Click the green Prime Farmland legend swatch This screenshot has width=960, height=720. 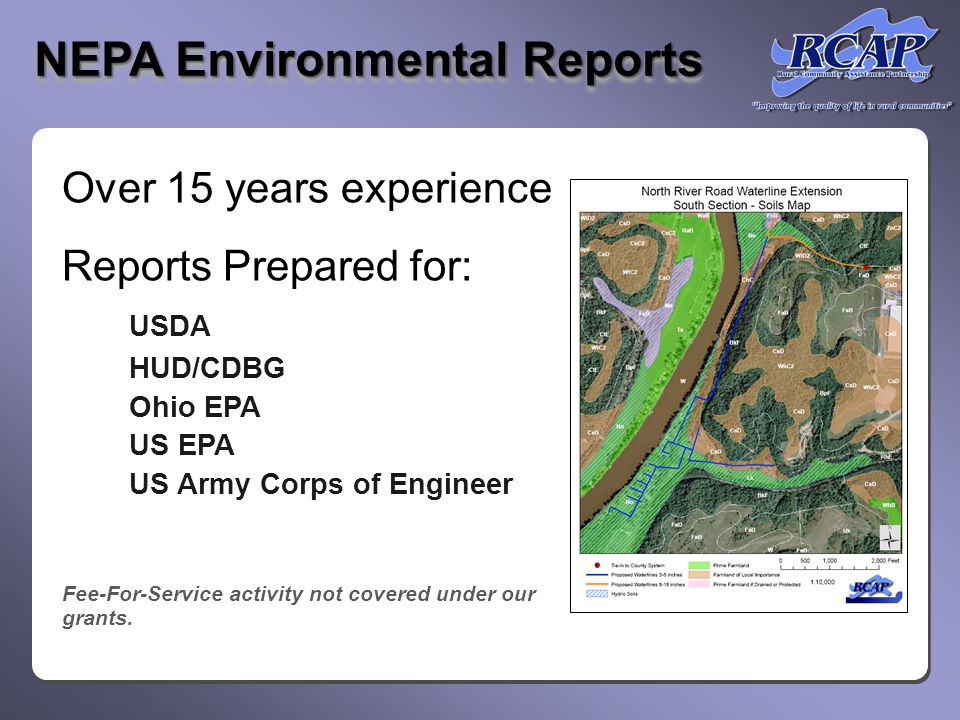point(699,566)
